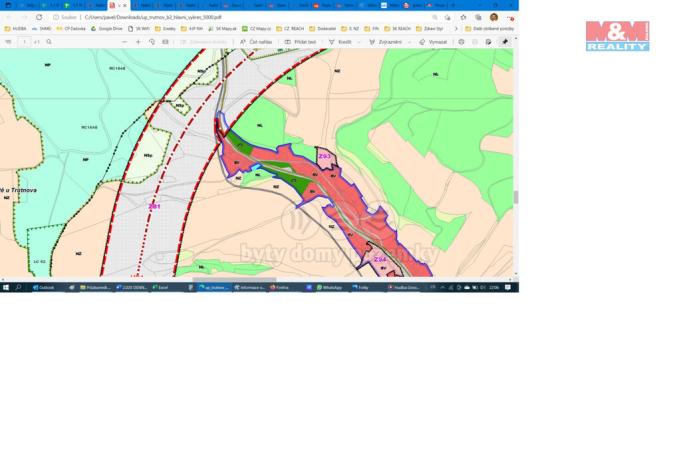Screen dimensions: 681x468
Task: Expand the bookmarks bar overflow chevron
Action: [x=455, y=29]
